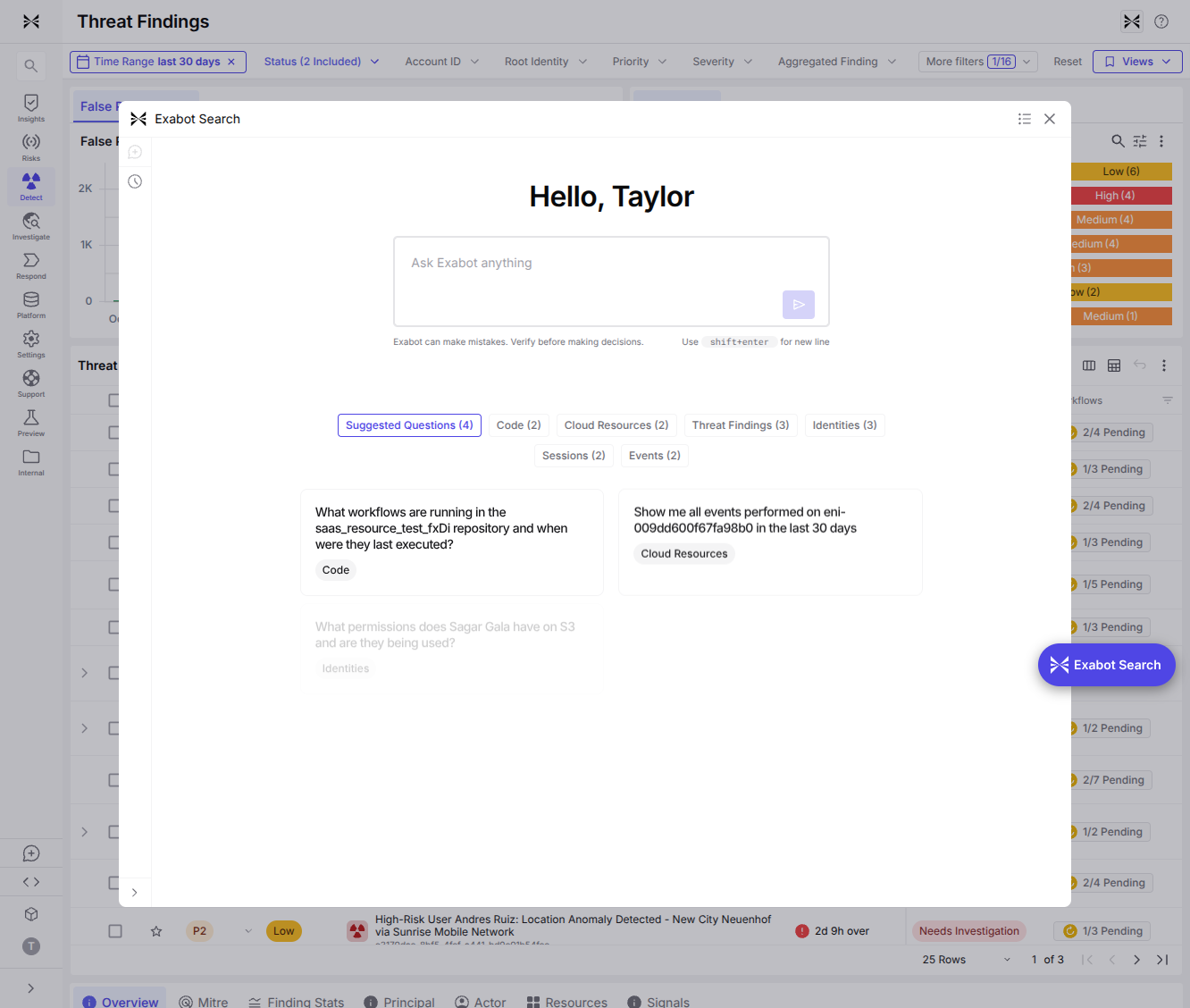Expand the Exabot side panel chevron
This screenshot has height=1008, width=1190.
[135, 892]
